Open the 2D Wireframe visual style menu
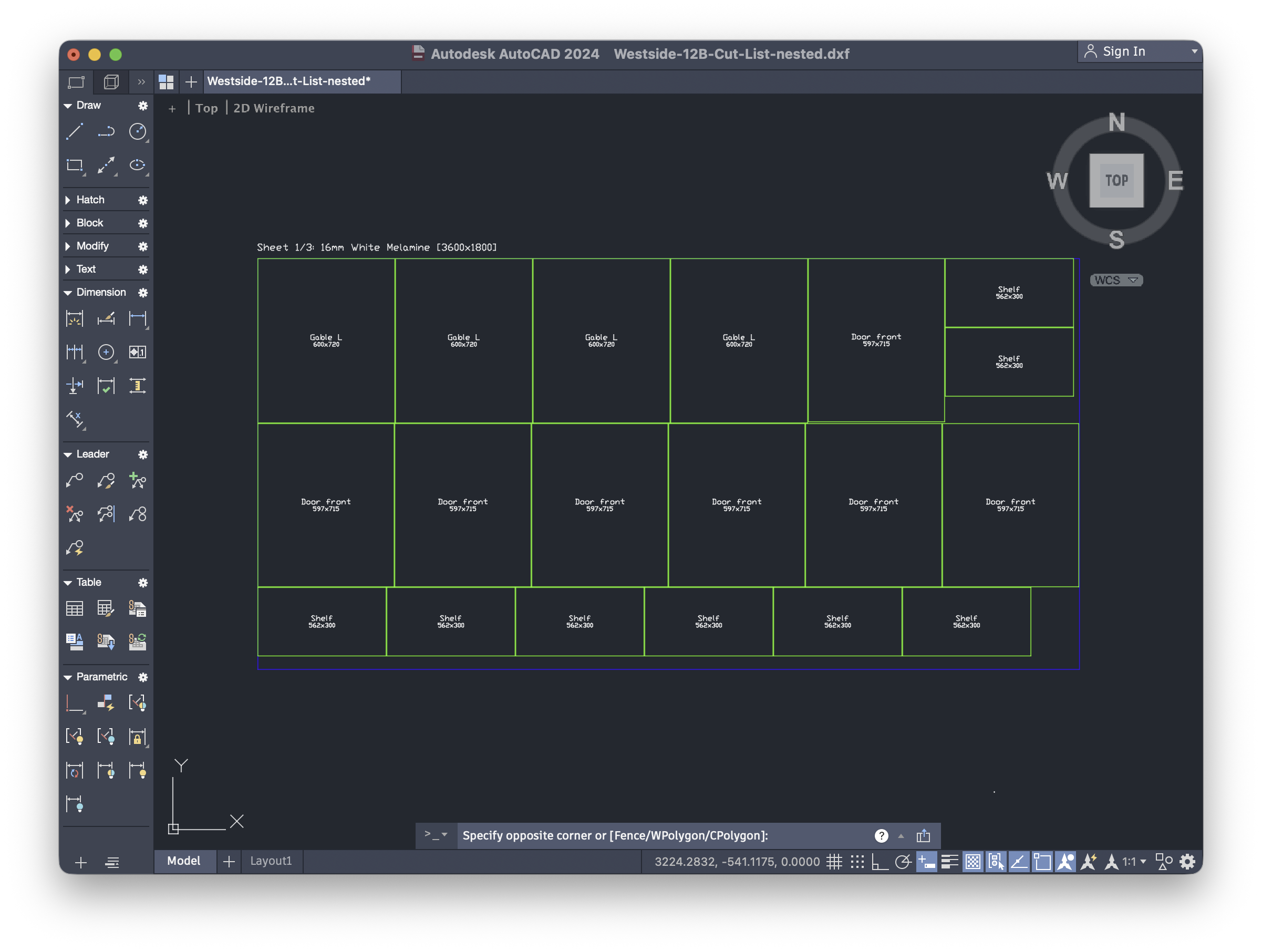Screen dimensions: 1262x952 tap(274, 108)
